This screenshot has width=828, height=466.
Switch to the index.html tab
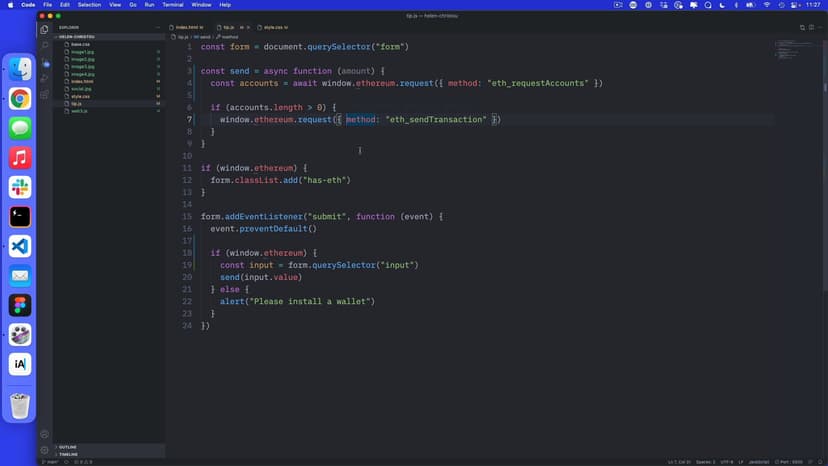click(x=186, y=27)
